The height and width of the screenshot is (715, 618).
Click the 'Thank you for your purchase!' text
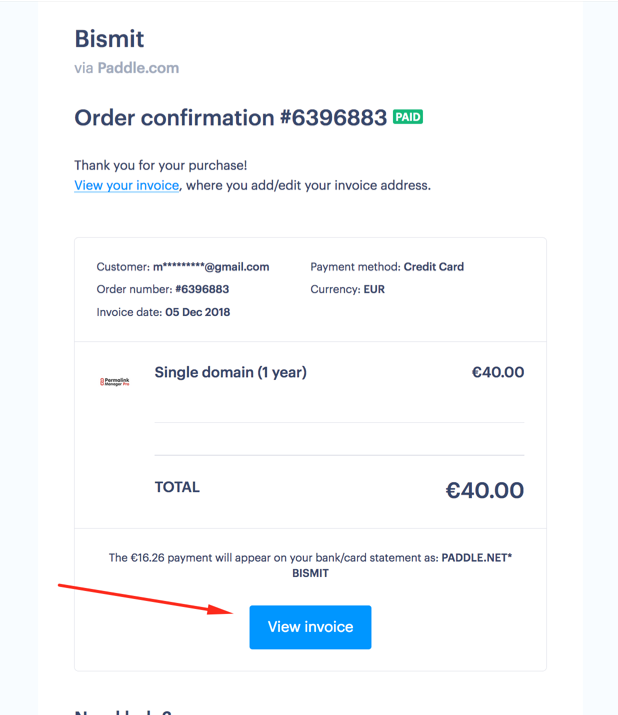[161, 165]
